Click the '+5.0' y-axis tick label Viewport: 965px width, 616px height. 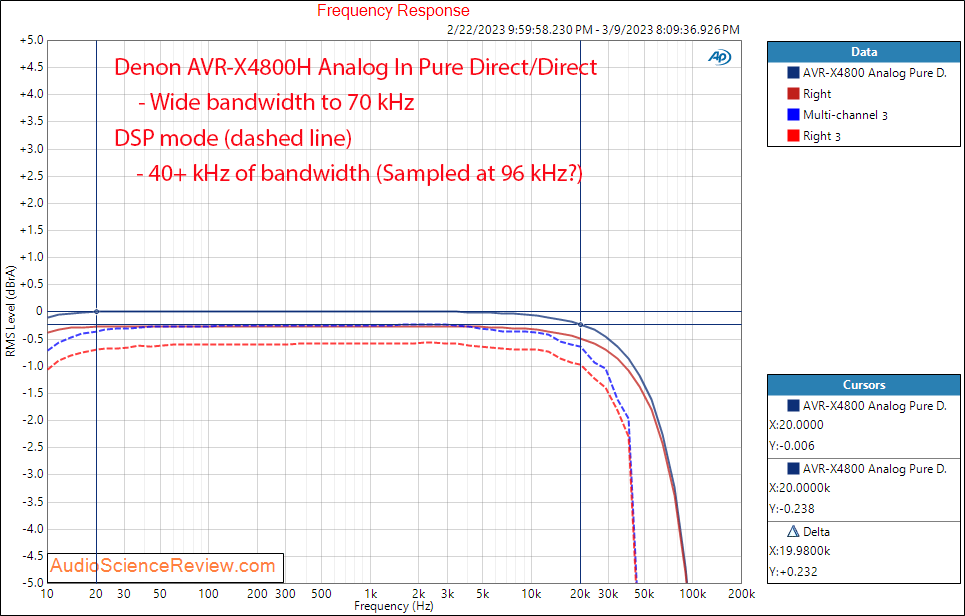pos(31,40)
